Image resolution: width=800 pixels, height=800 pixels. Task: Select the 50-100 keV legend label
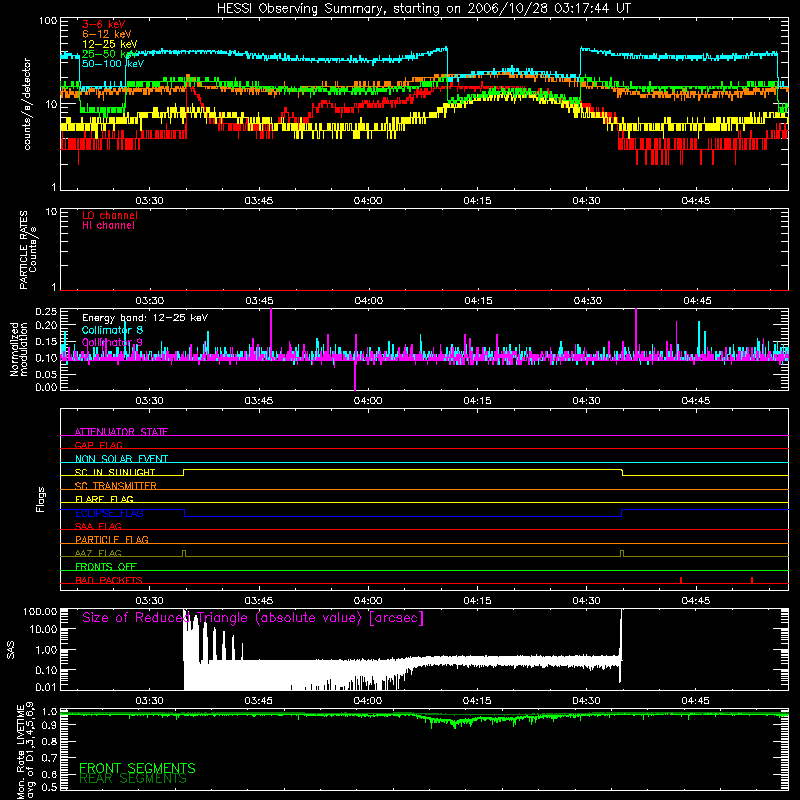point(112,64)
